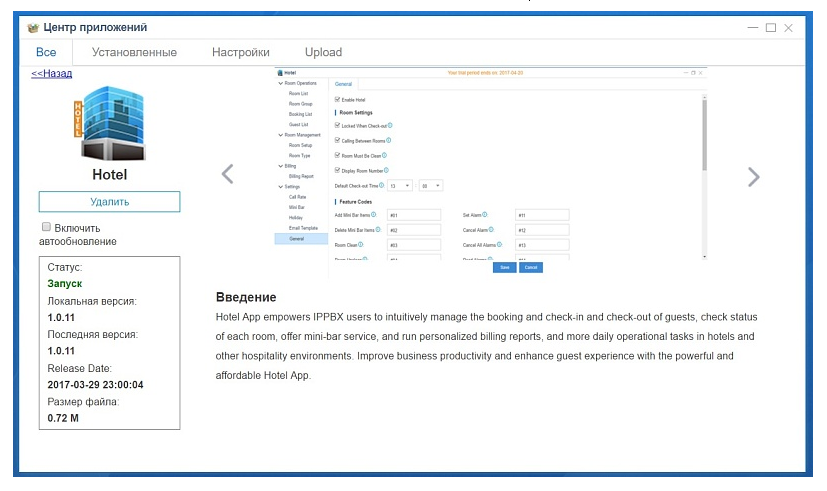827x491 pixels.
Task: Open the check-out hour dropdown showing 13
Action: [x=400, y=186]
